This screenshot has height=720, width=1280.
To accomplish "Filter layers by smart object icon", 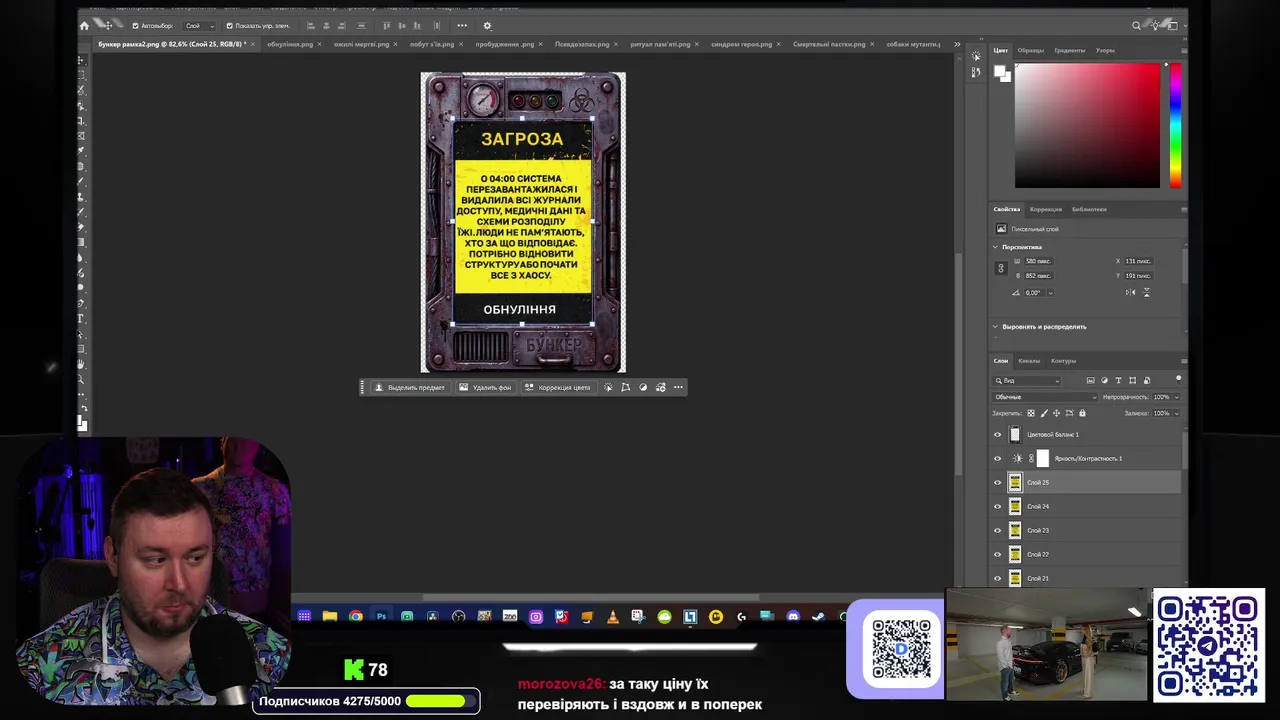I will click(1147, 380).
